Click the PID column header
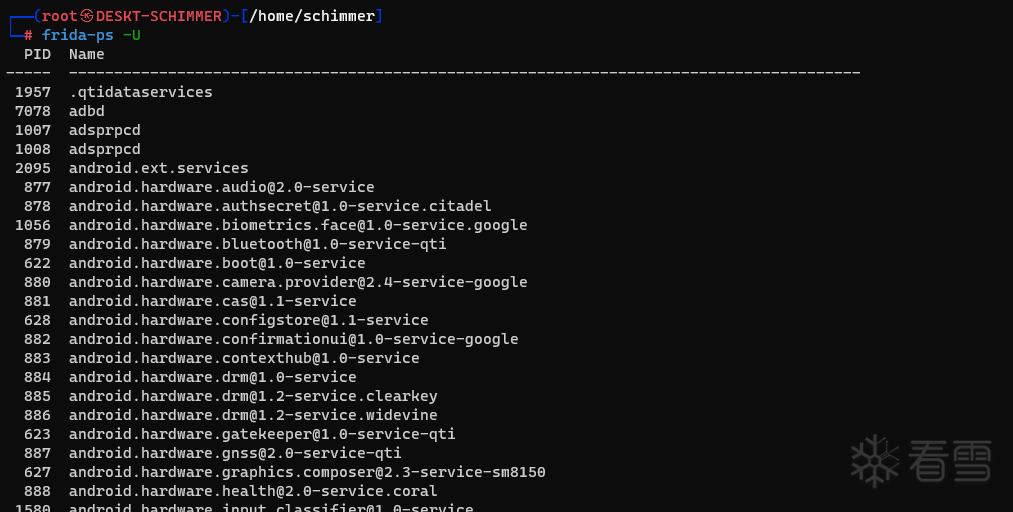This screenshot has width=1013, height=512. click(x=37, y=54)
